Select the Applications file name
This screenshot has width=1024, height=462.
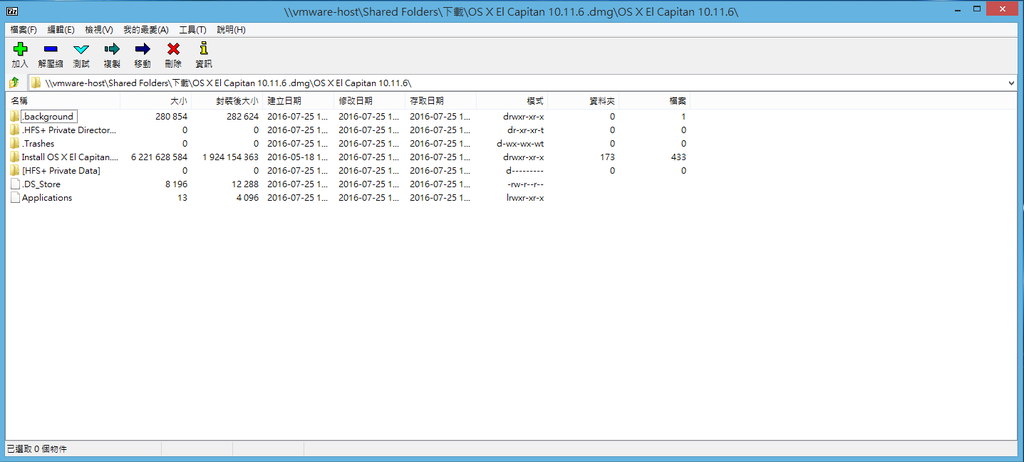(x=47, y=198)
